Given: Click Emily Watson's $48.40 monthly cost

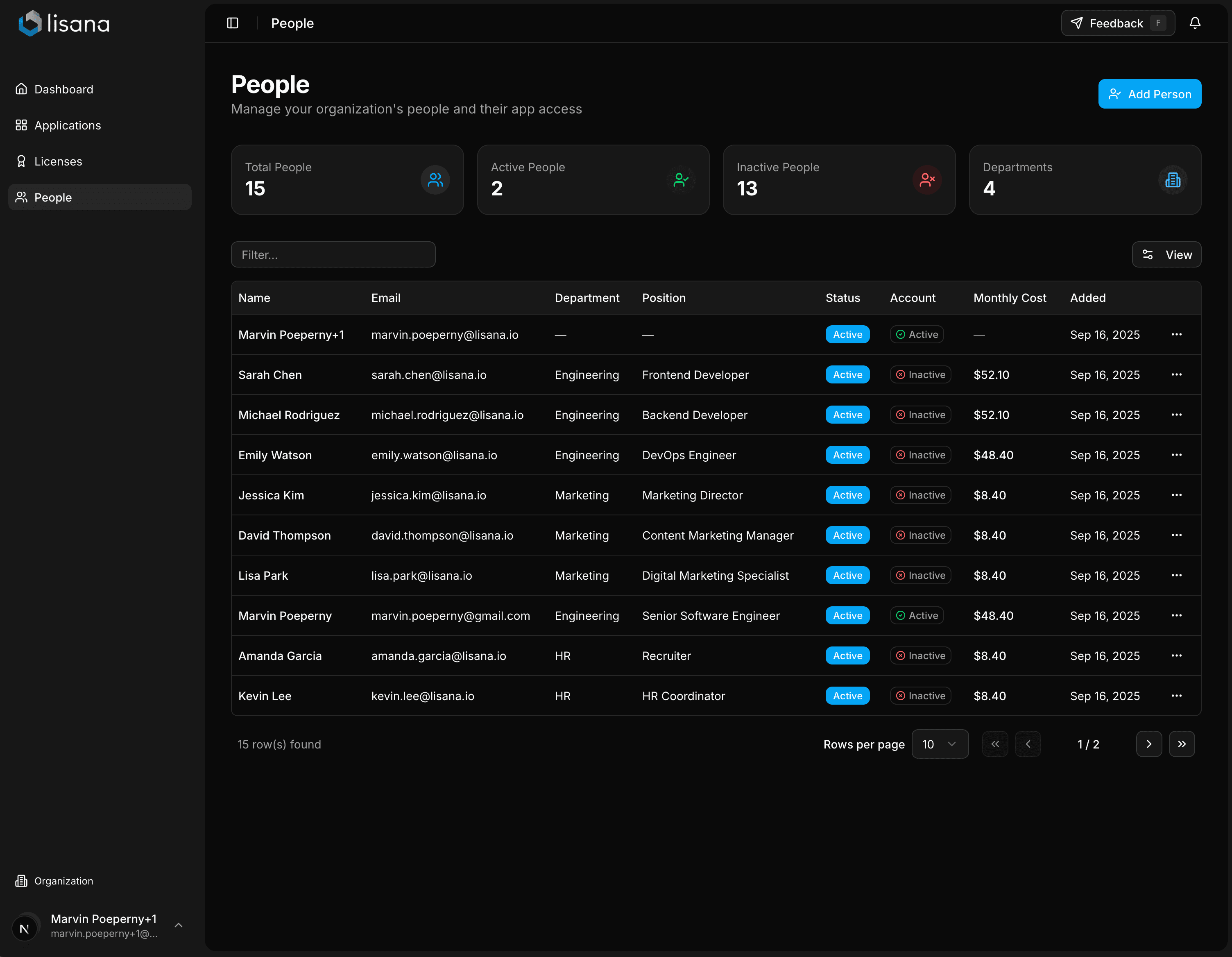Looking at the screenshot, I should point(993,455).
